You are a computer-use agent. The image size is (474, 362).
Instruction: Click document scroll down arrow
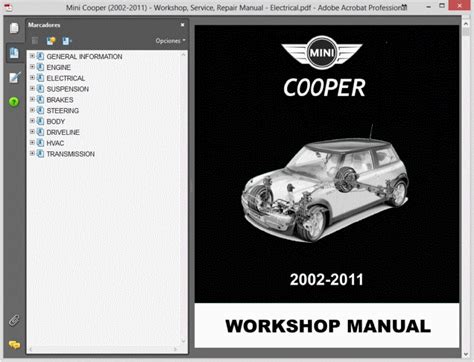[x=466, y=355]
